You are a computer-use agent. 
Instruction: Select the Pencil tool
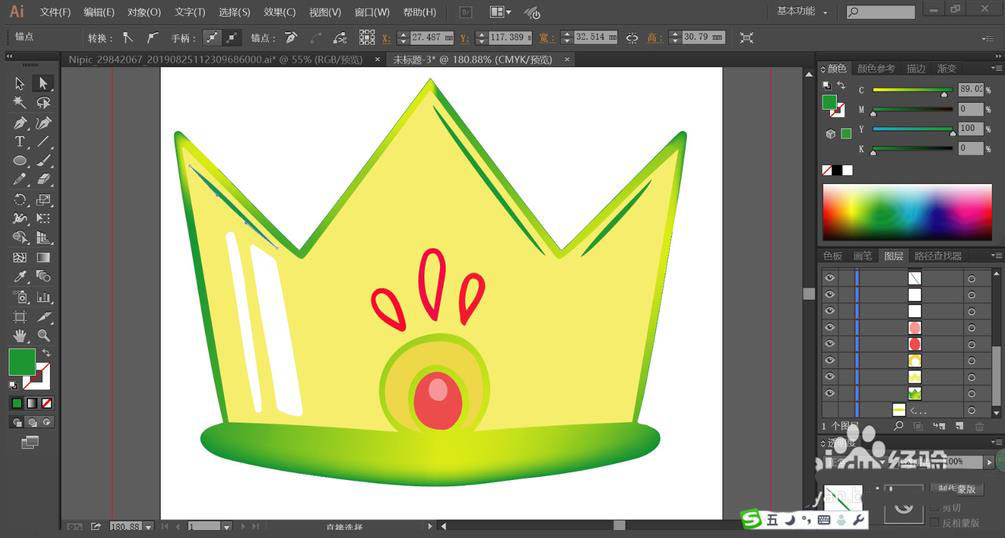pyautogui.click(x=20, y=180)
